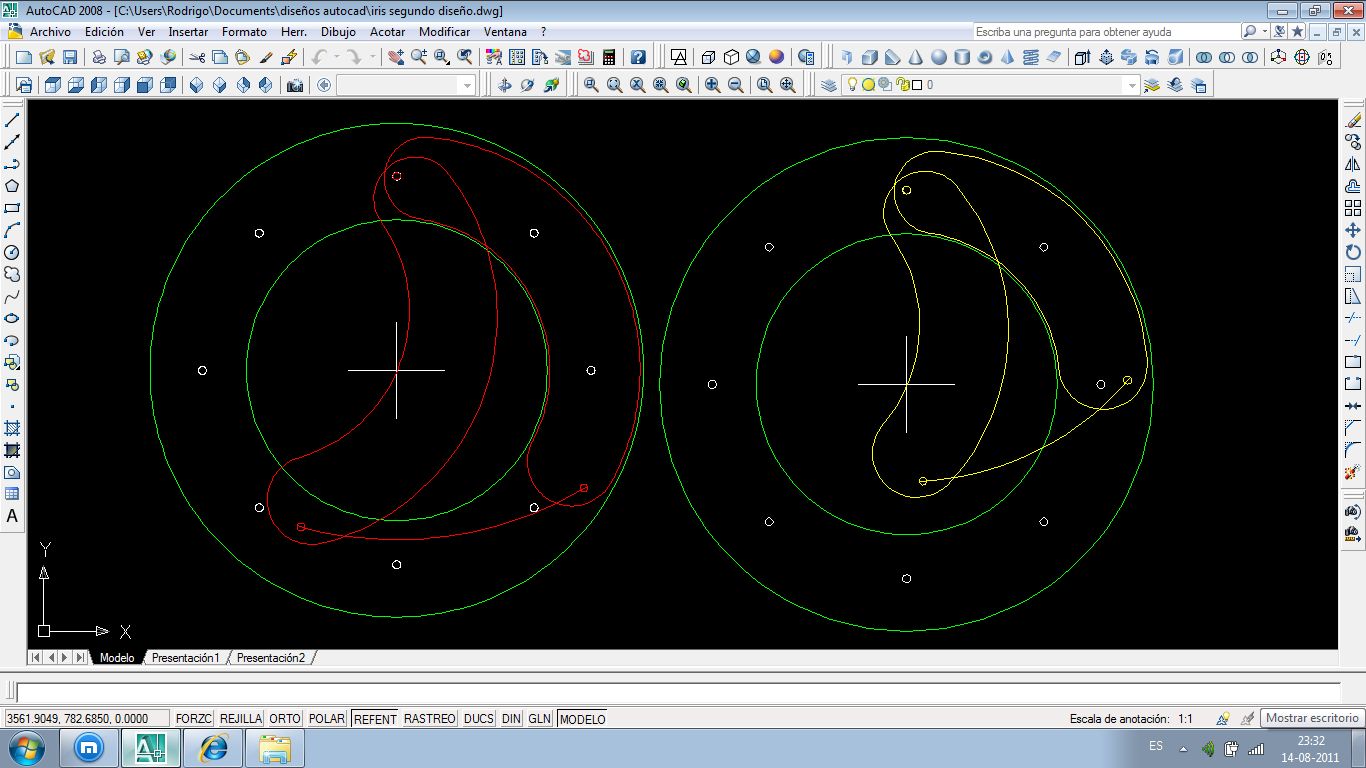Open the Edición menu
The height and width of the screenshot is (768, 1366).
click(x=104, y=31)
